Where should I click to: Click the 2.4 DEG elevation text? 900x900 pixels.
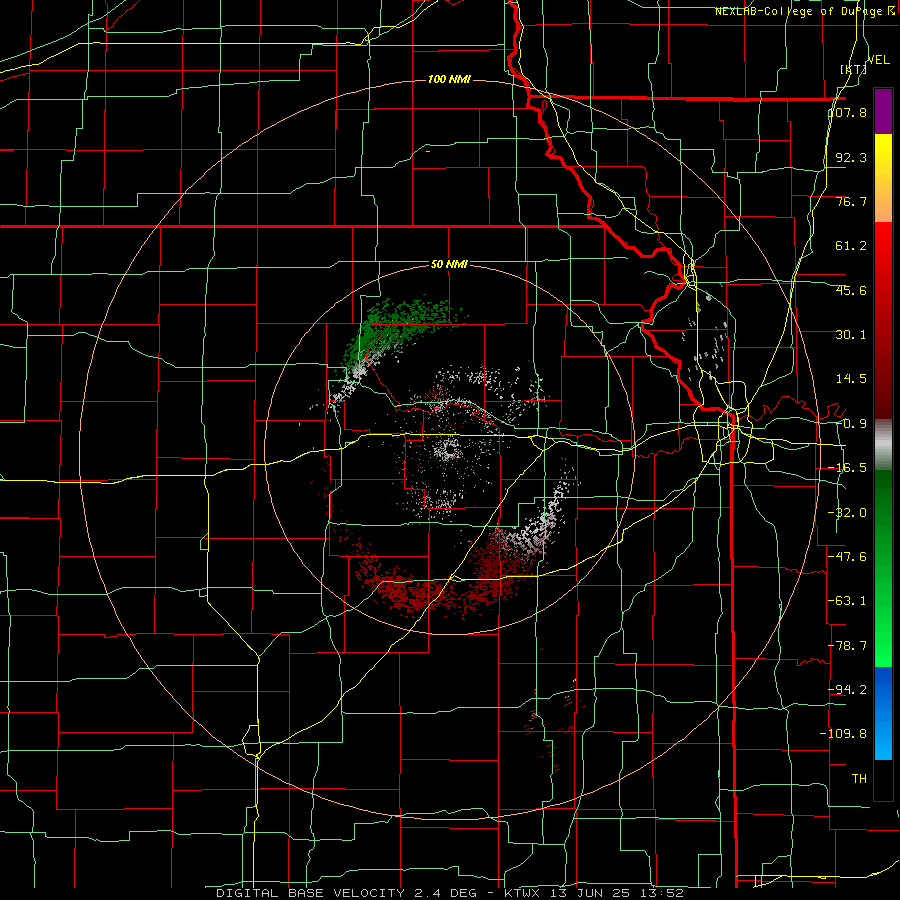coord(443,893)
